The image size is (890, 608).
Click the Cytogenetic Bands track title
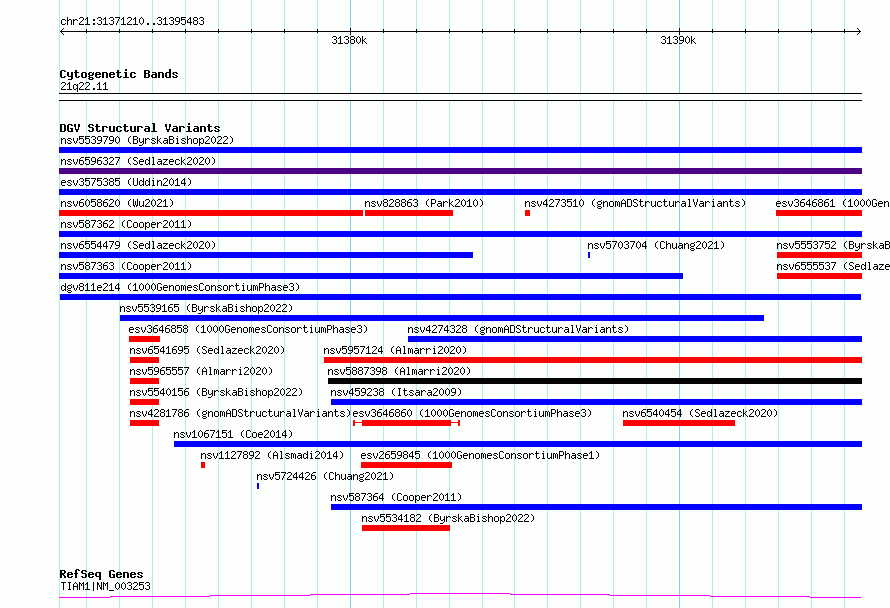[x=119, y=74]
